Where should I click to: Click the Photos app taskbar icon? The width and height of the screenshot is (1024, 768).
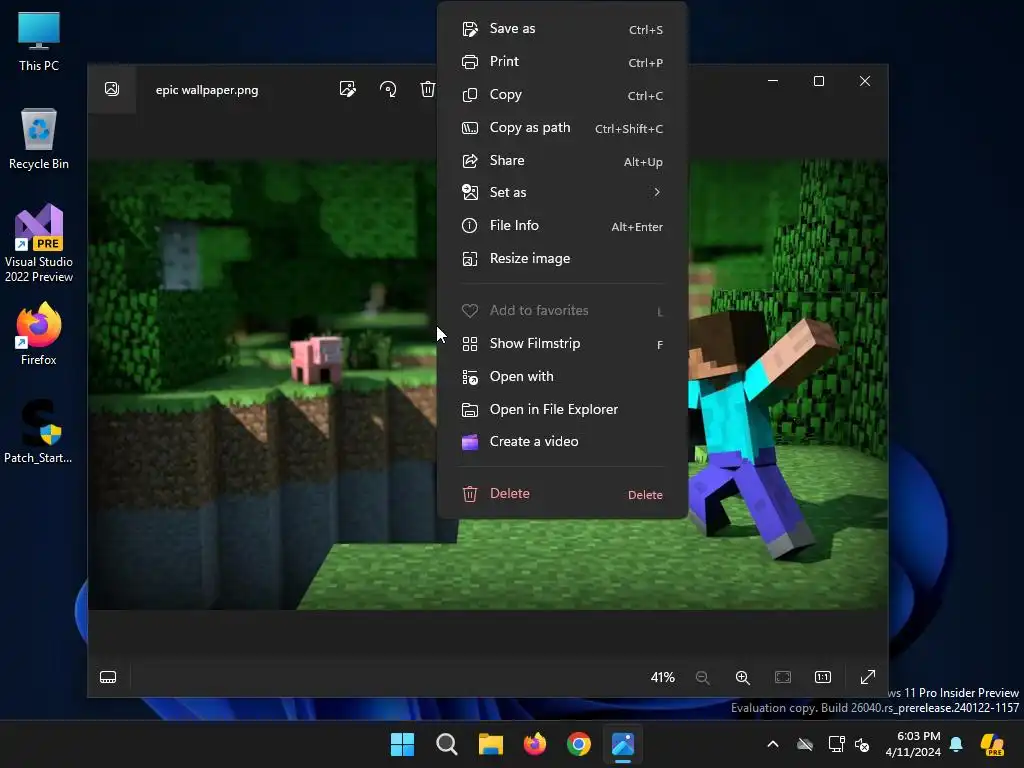[x=623, y=744]
